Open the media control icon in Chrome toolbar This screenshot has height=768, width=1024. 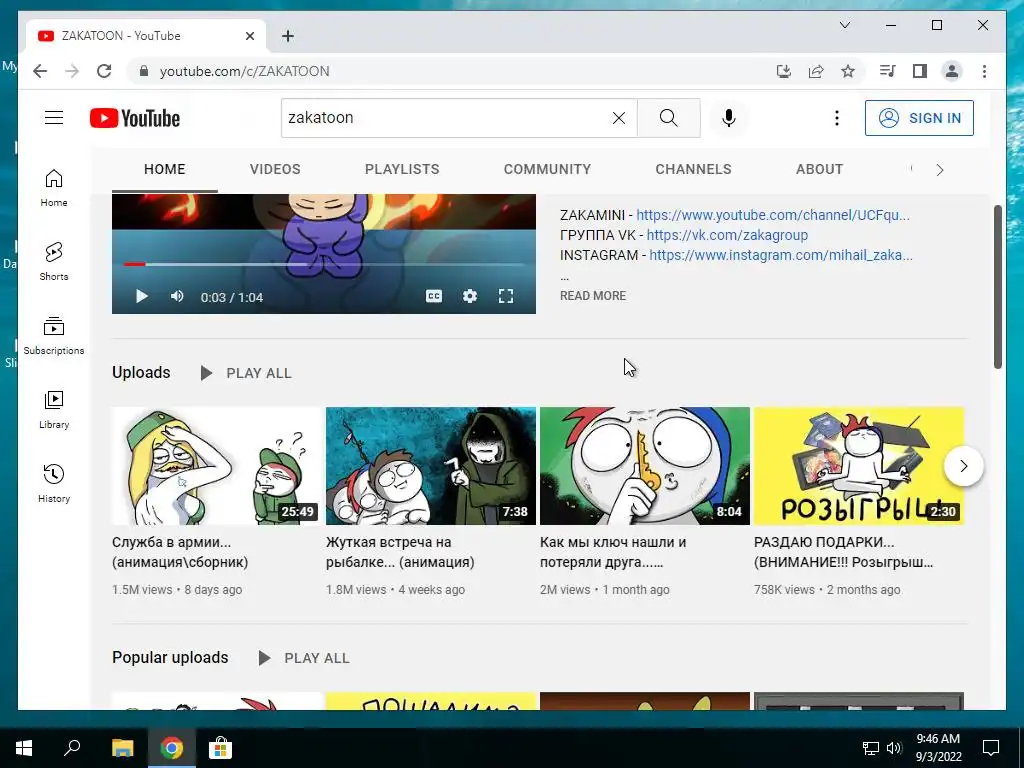888,71
